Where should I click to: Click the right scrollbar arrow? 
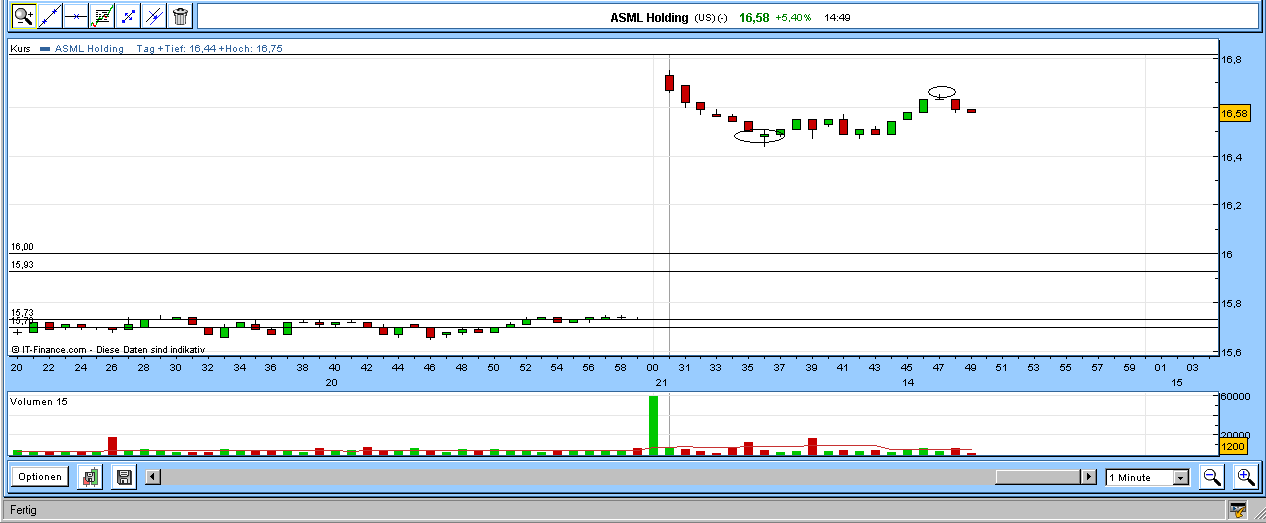click(1089, 477)
